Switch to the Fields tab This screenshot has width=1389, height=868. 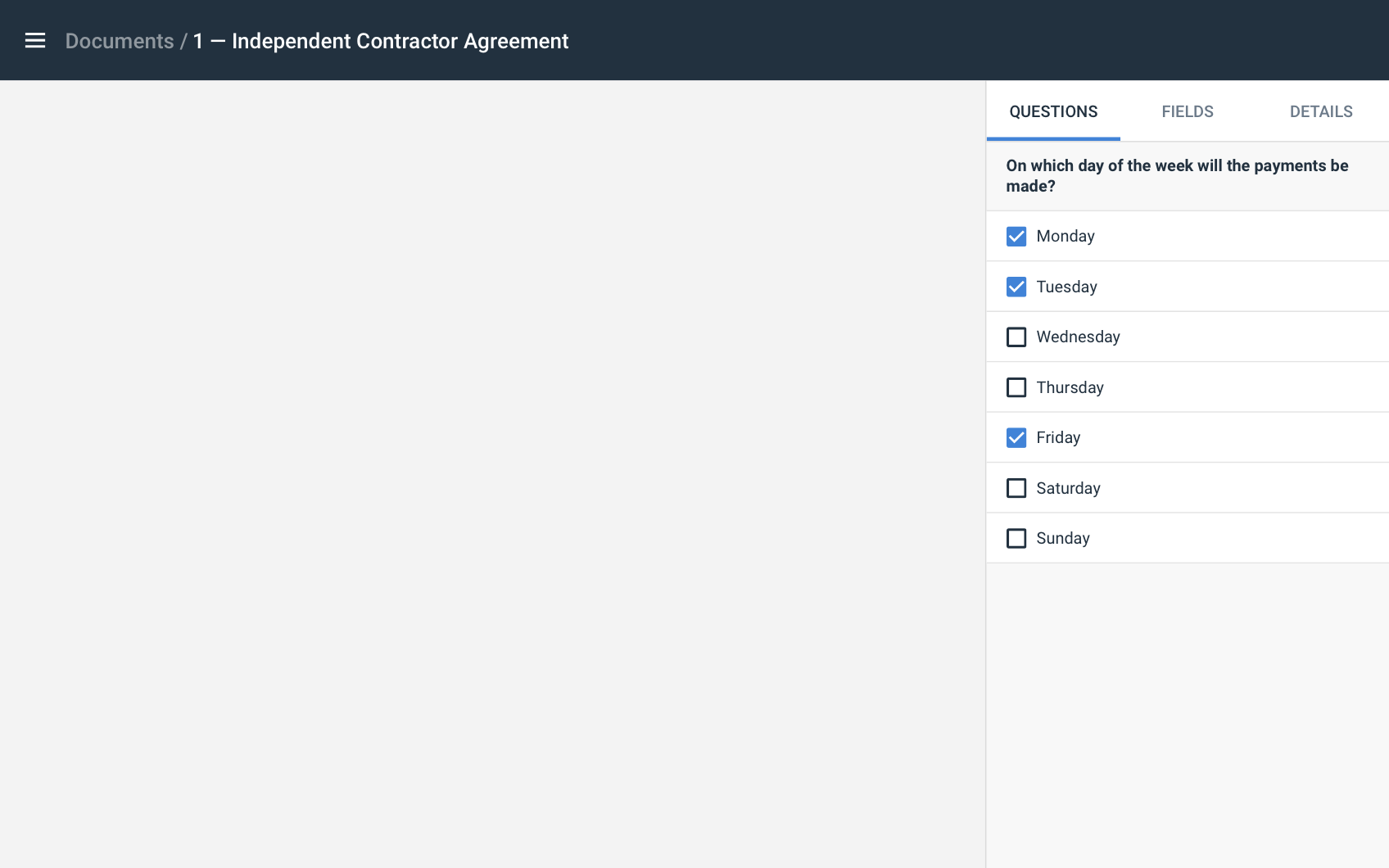click(1187, 112)
